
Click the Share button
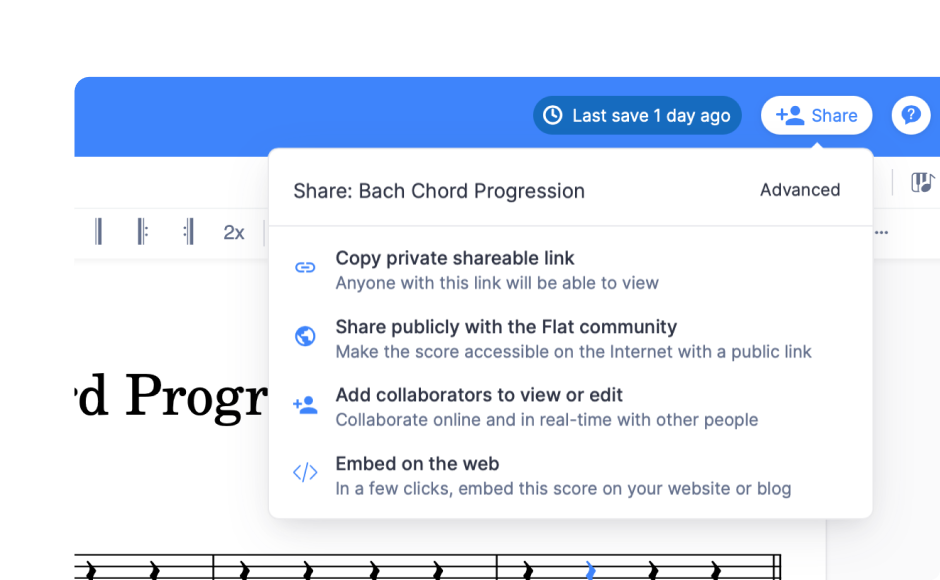(817, 115)
